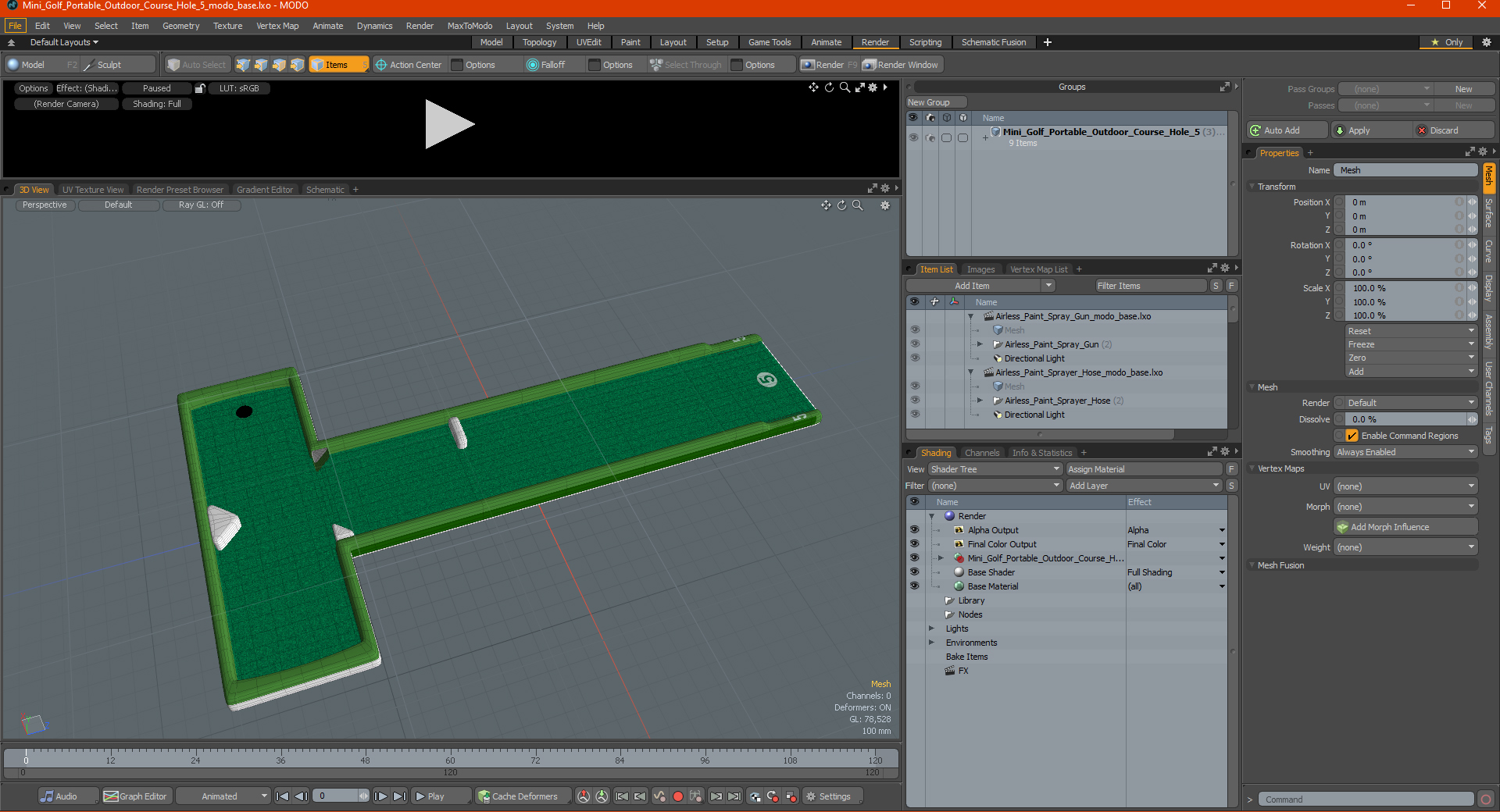Add a new layout tab with plus
Viewport: 1500px width, 812px height.
click(x=1048, y=42)
